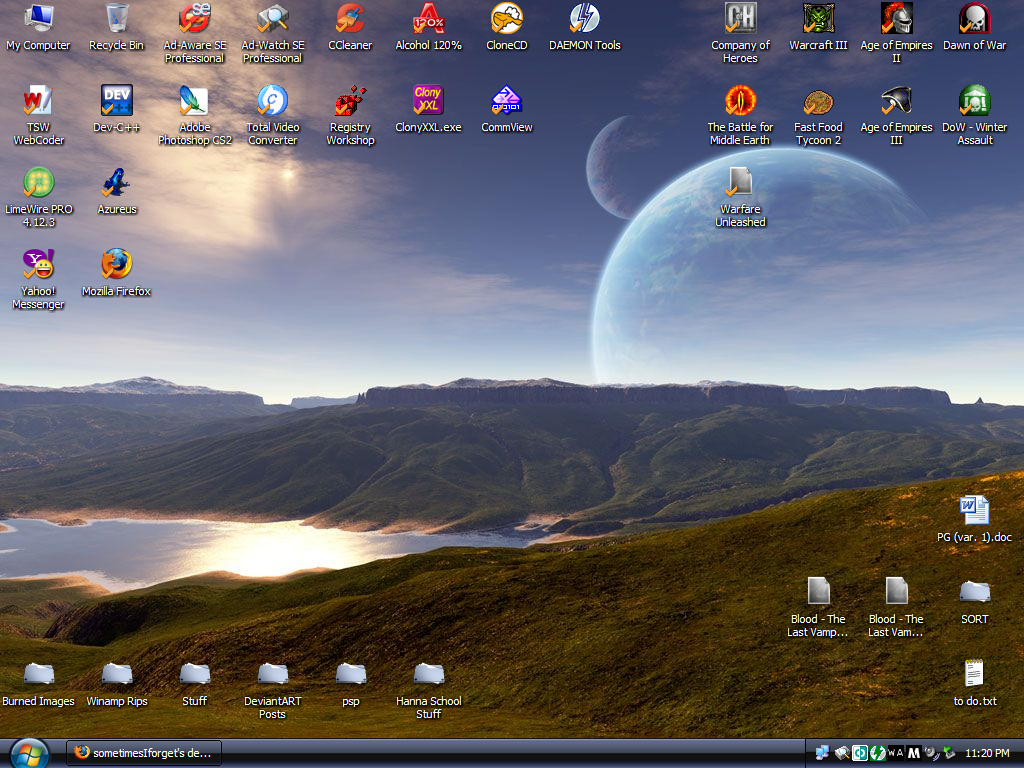Launch Warcraft III
Screen dimensions: 1024x768
coord(818,20)
